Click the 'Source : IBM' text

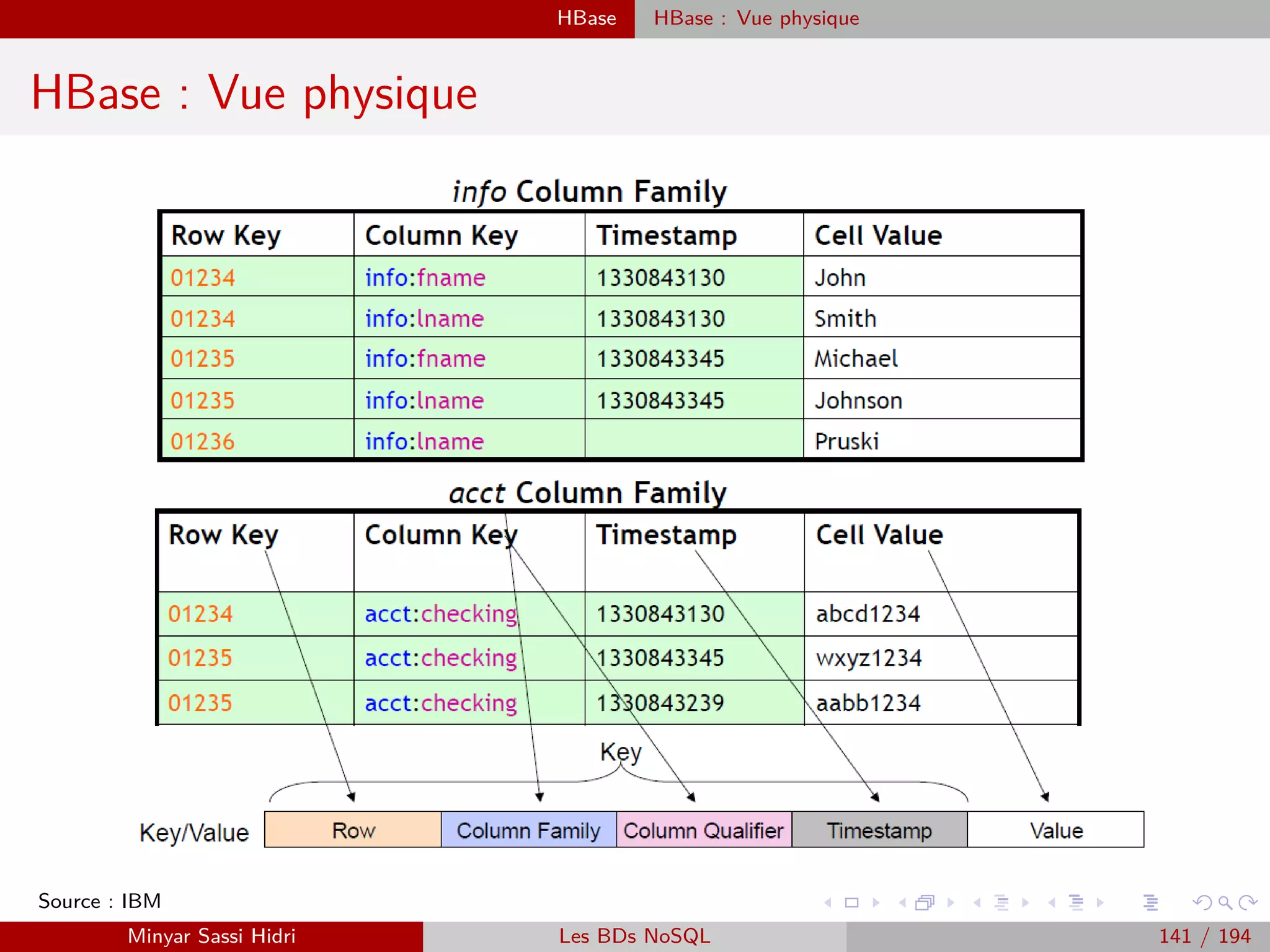pos(99,901)
